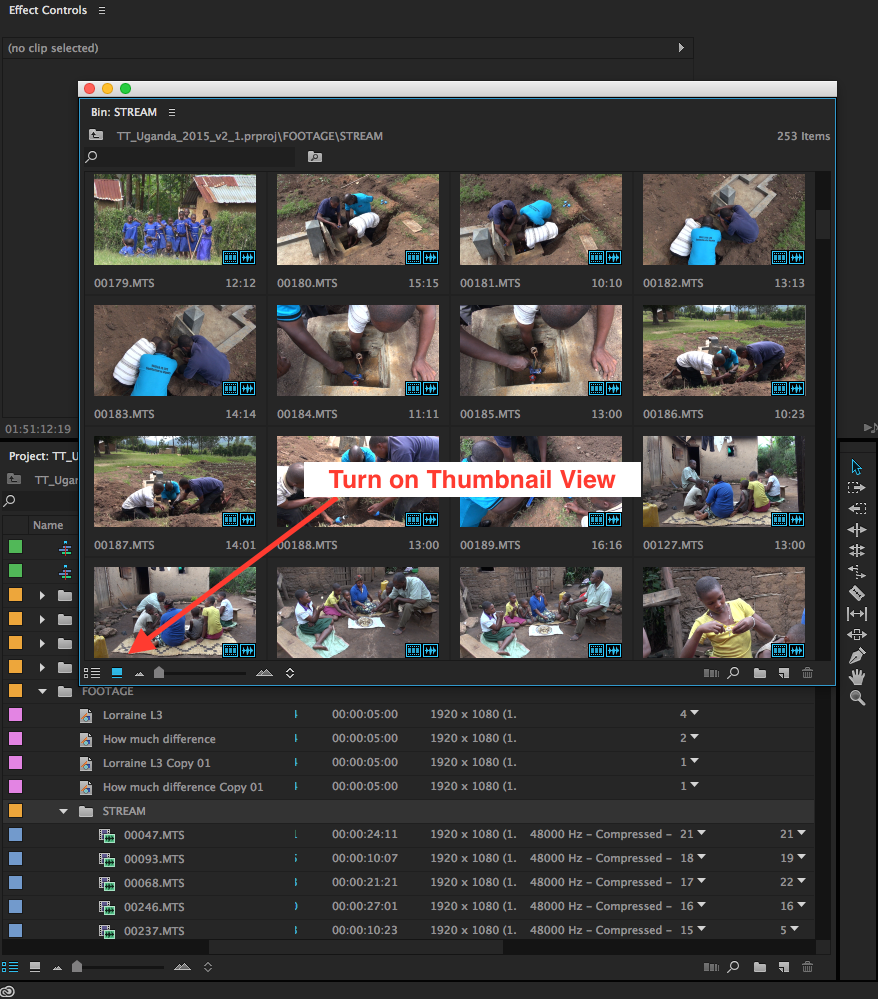Click the trash Clear button in the bin

tap(808, 672)
